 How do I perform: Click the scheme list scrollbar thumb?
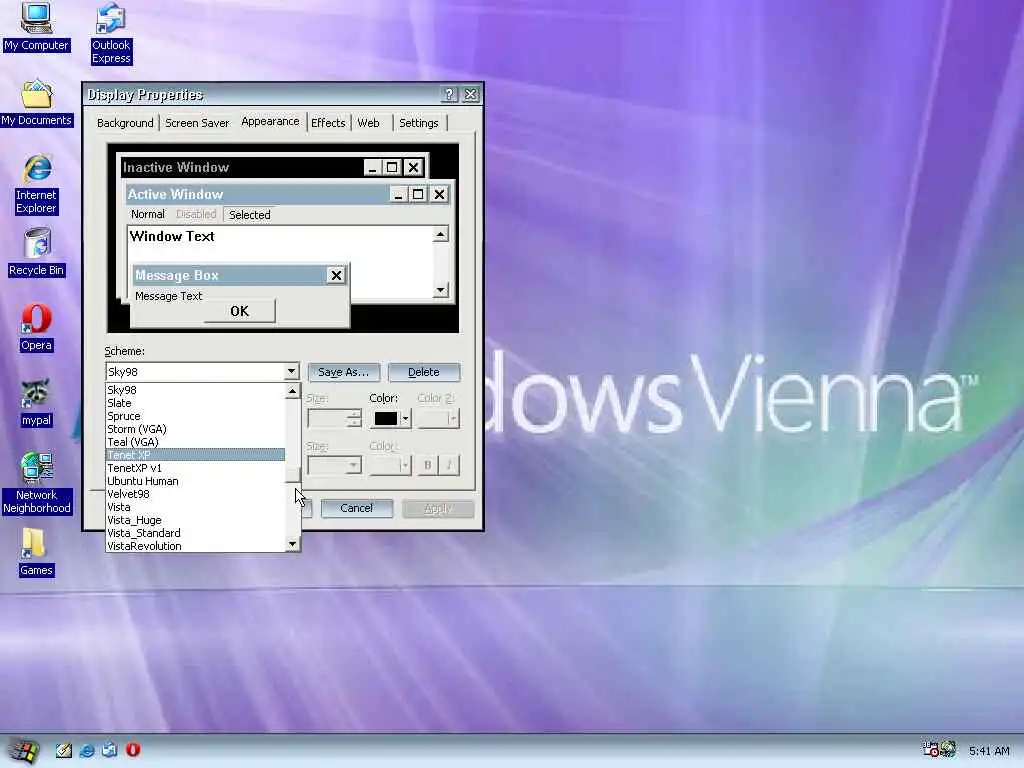(x=293, y=475)
